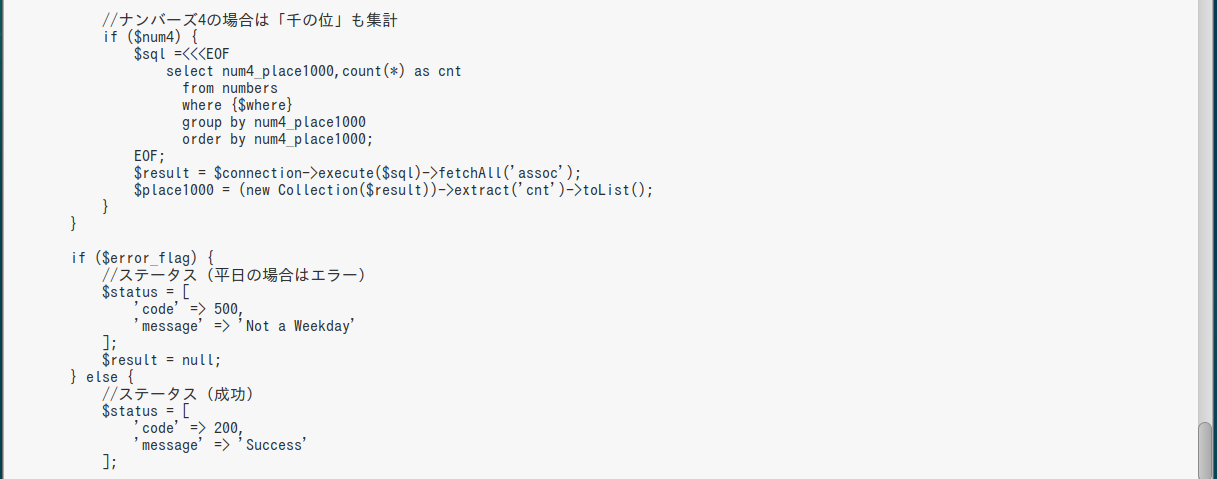Click the '} else {' line
This screenshot has width=1217, height=479.
coord(101,377)
